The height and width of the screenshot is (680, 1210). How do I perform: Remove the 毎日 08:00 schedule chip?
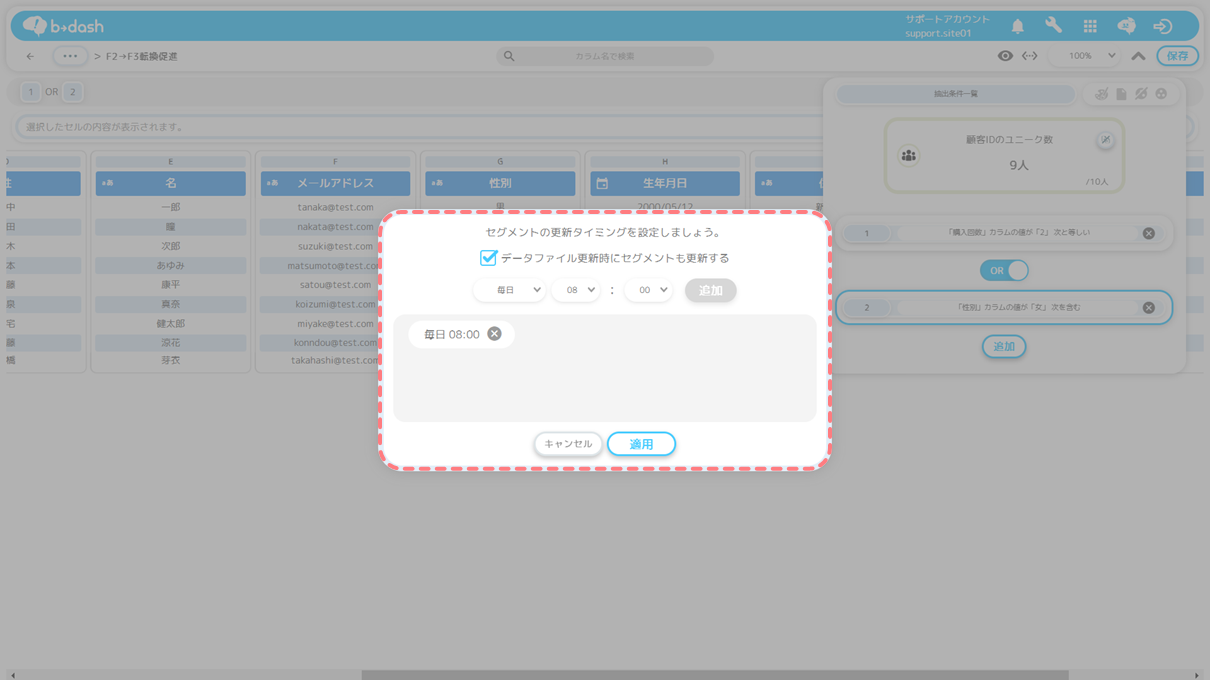pos(494,334)
